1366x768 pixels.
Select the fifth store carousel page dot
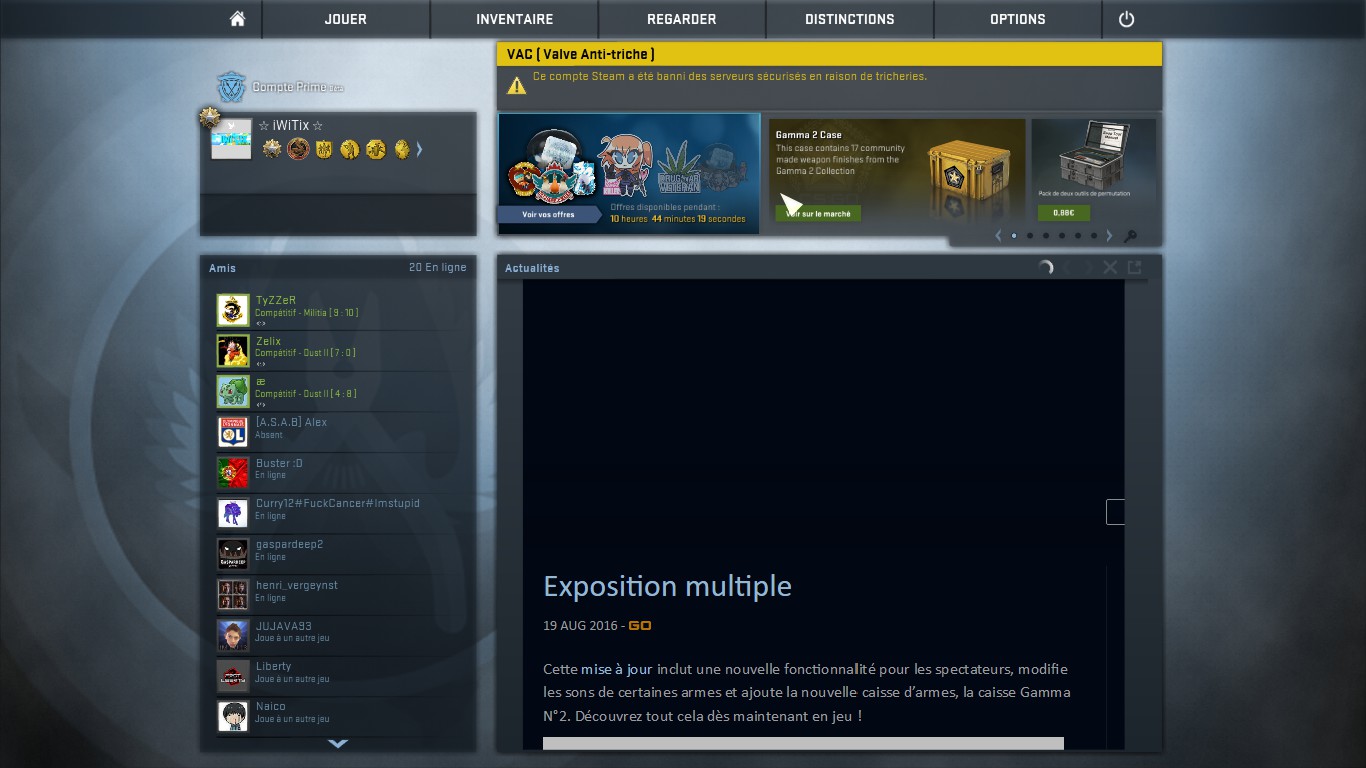(x=1078, y=236)
